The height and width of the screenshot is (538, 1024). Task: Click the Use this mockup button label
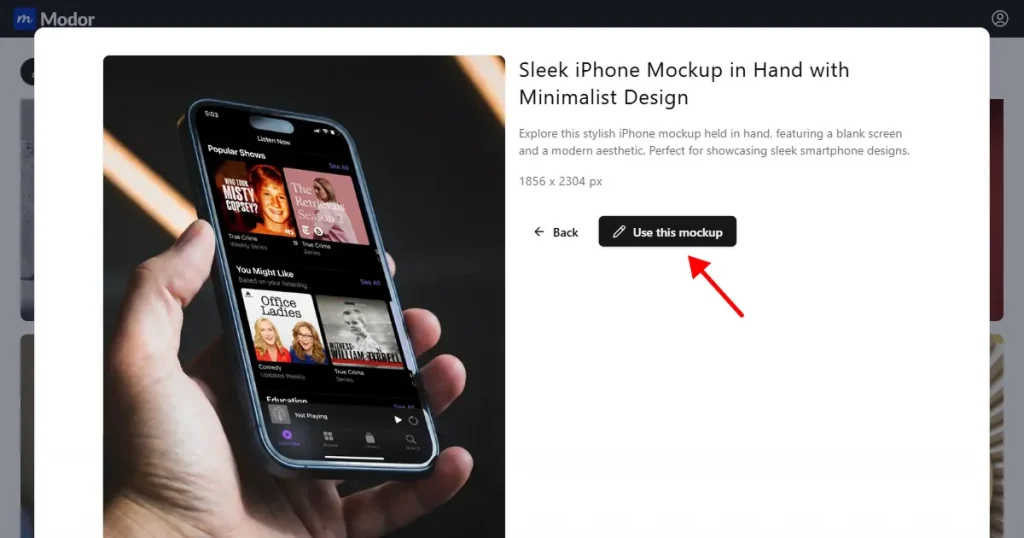677,232
